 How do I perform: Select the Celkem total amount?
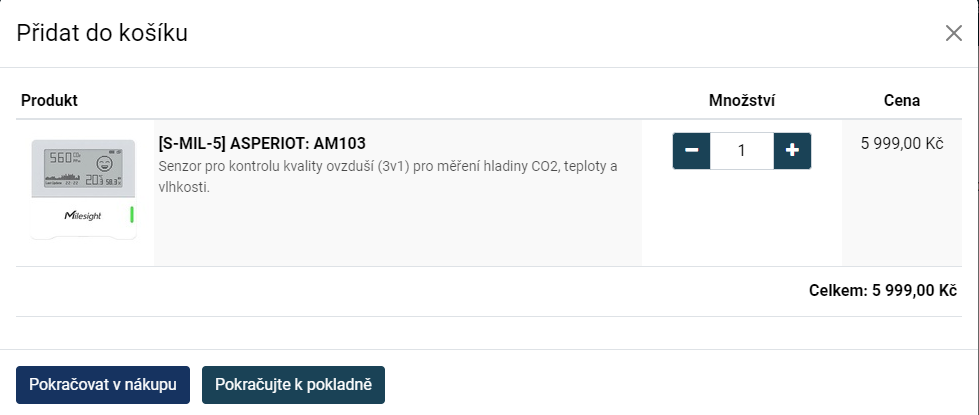coord(883,291)
